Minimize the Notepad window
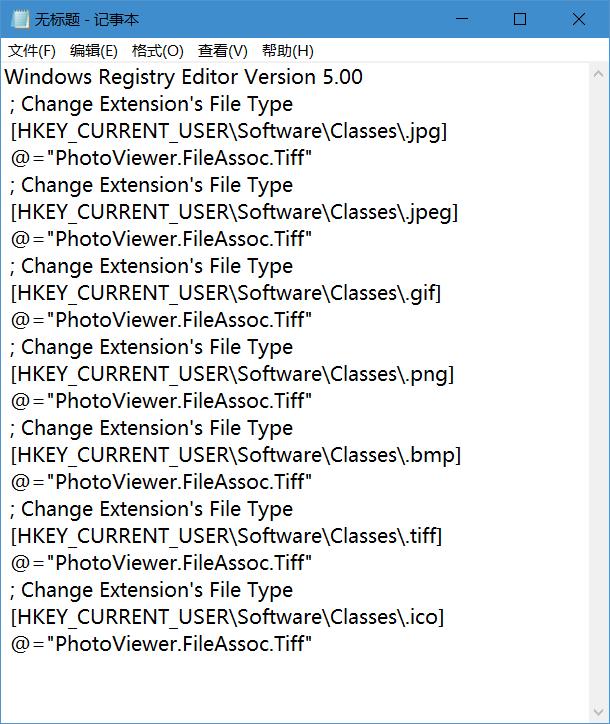The height and width of the screenshot is (724, 610). tap(460, 19)
